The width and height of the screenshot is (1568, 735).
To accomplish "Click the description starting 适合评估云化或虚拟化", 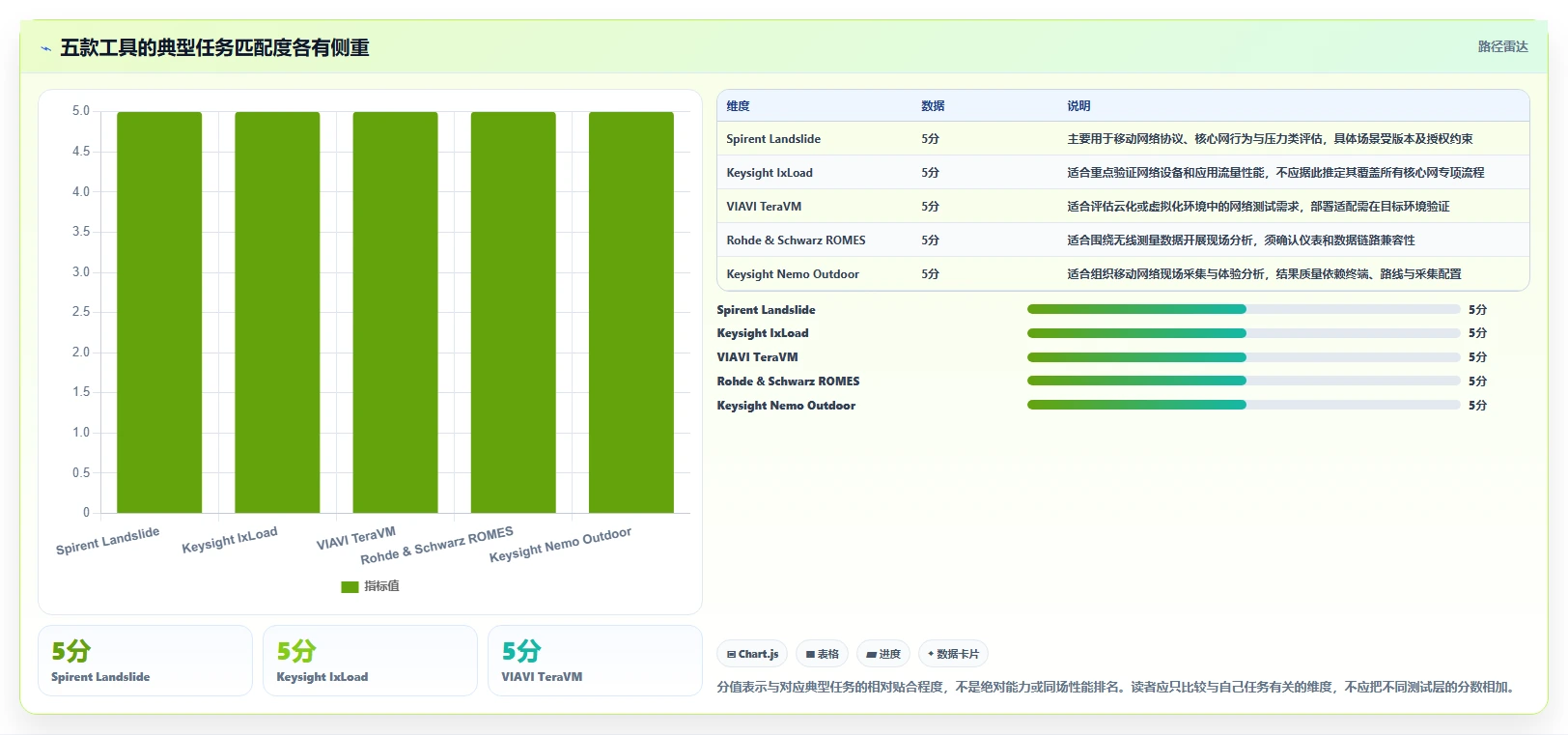I will pos(1258,207).
